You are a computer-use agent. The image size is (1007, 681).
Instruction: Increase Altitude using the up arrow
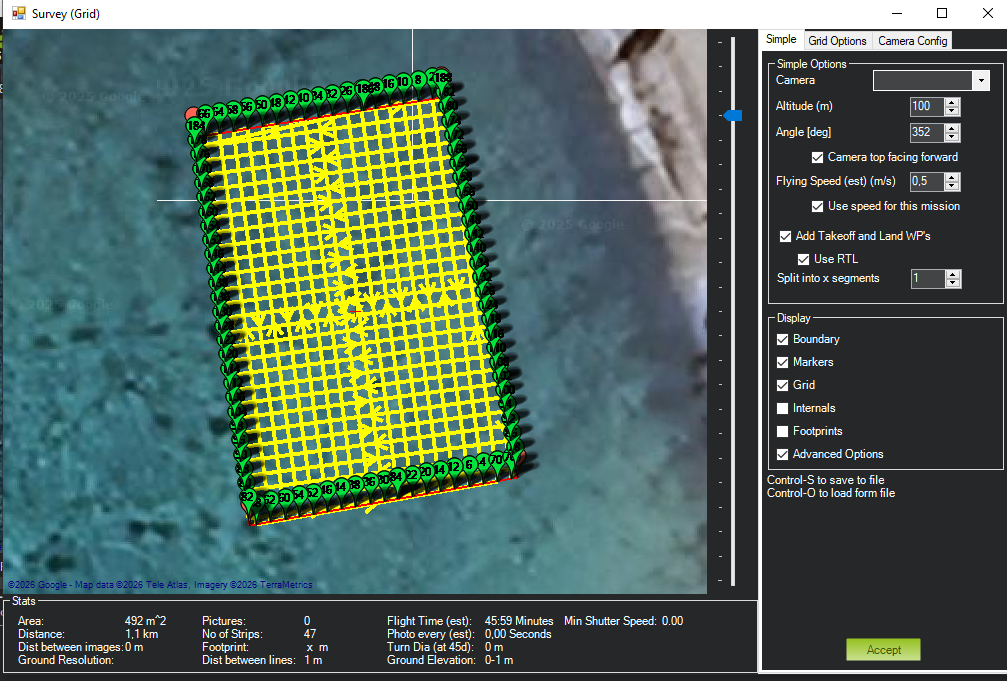952,102
